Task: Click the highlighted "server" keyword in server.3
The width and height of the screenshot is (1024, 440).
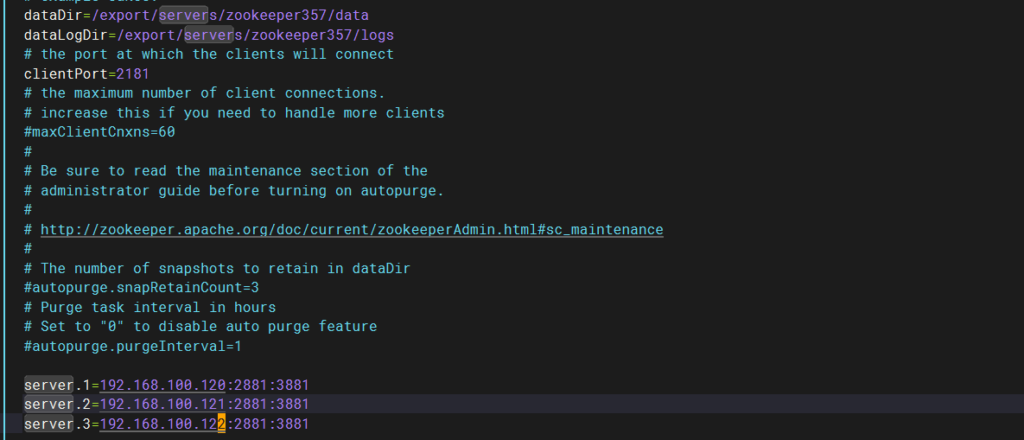Action: (x=49, y=424)
